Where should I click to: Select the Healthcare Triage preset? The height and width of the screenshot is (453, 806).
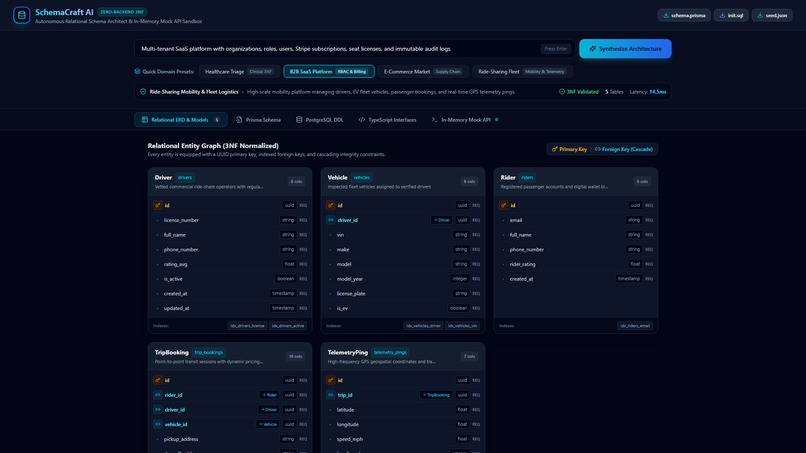239,71
